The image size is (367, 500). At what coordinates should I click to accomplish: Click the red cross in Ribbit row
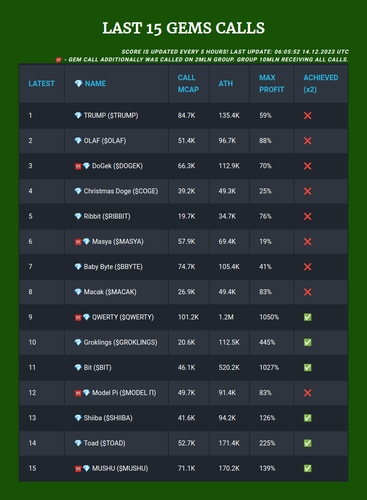click(307, 216)
